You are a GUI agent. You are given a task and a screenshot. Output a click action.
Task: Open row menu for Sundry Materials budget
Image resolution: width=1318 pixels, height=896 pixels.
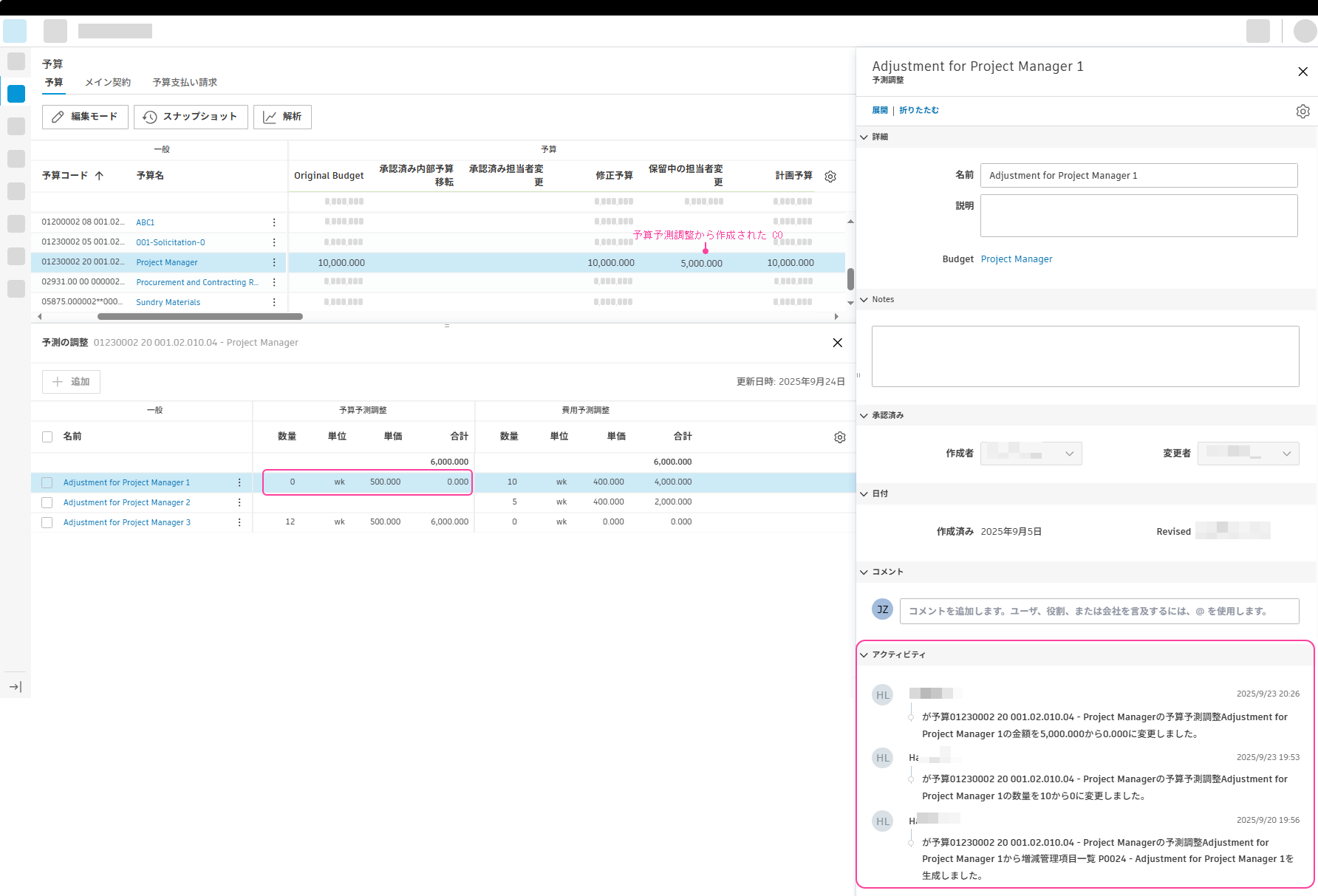pyautogui.click(x=274, y=302)
